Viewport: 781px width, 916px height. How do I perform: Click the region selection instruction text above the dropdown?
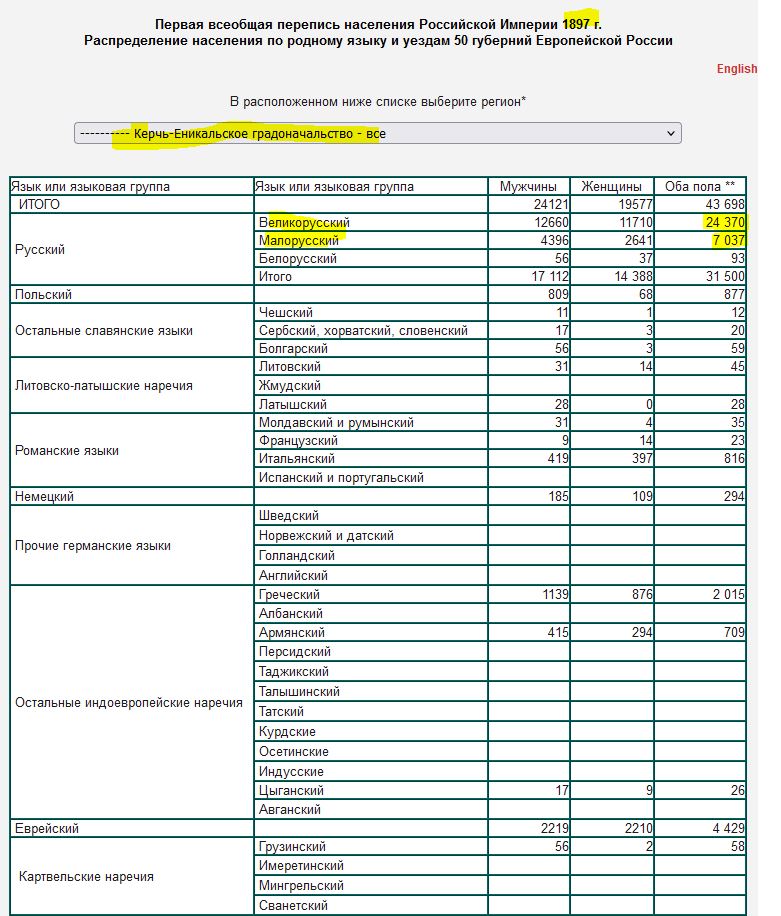378,102
